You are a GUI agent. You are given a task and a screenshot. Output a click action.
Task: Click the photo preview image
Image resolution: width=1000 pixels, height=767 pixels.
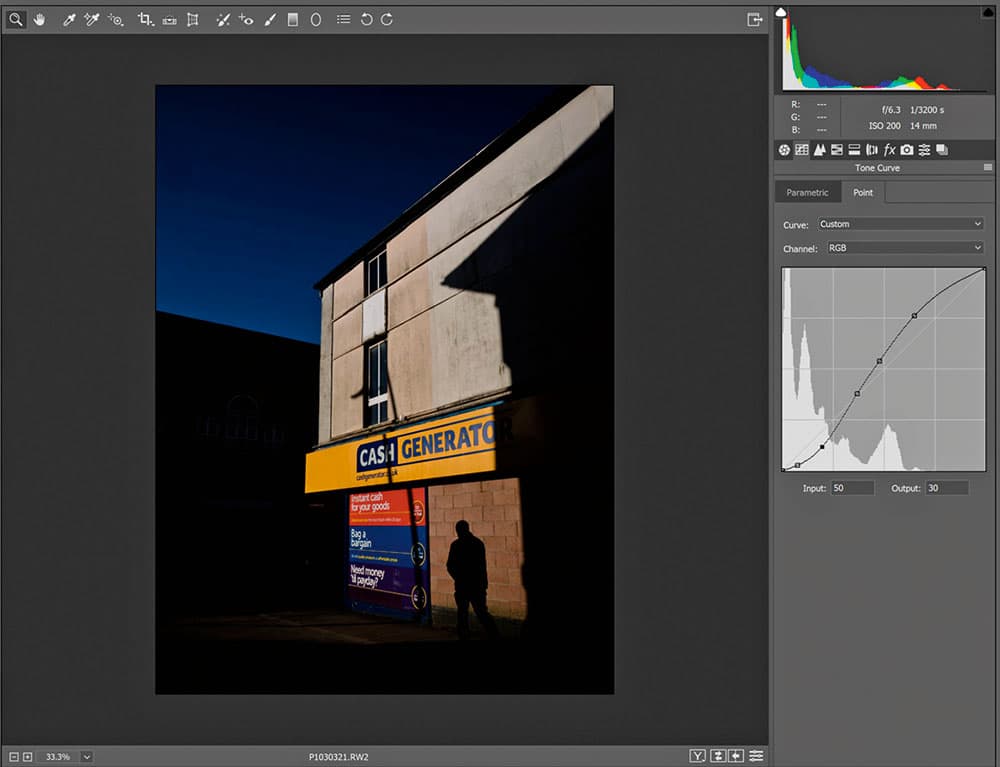pyautogui.click(x=385, y=390)
